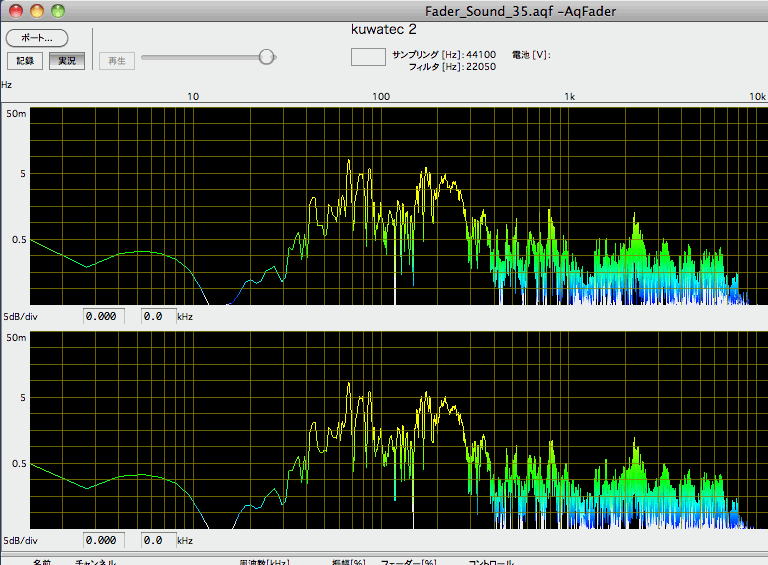Image resolution: width=768 pixels, height=565 pixels.
Task: Click the Fader_Sound_35.aqf window title
Action: [x=520, y=11]
